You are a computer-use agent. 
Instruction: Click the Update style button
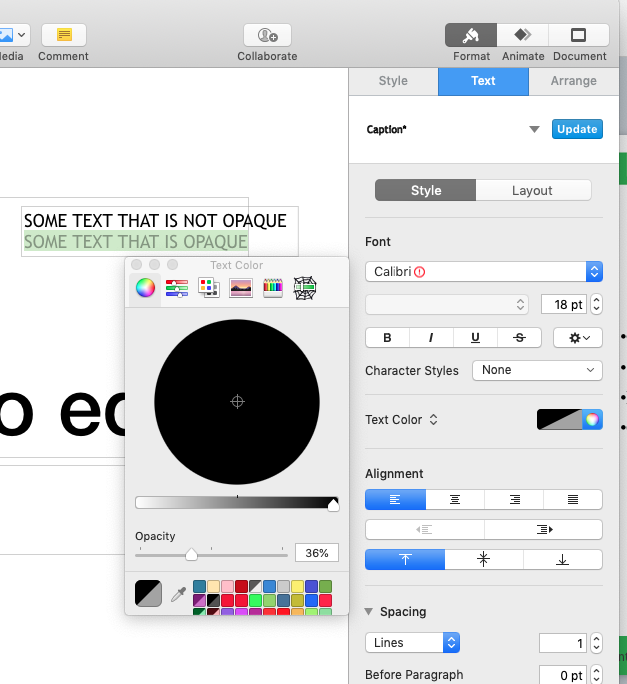577,129
